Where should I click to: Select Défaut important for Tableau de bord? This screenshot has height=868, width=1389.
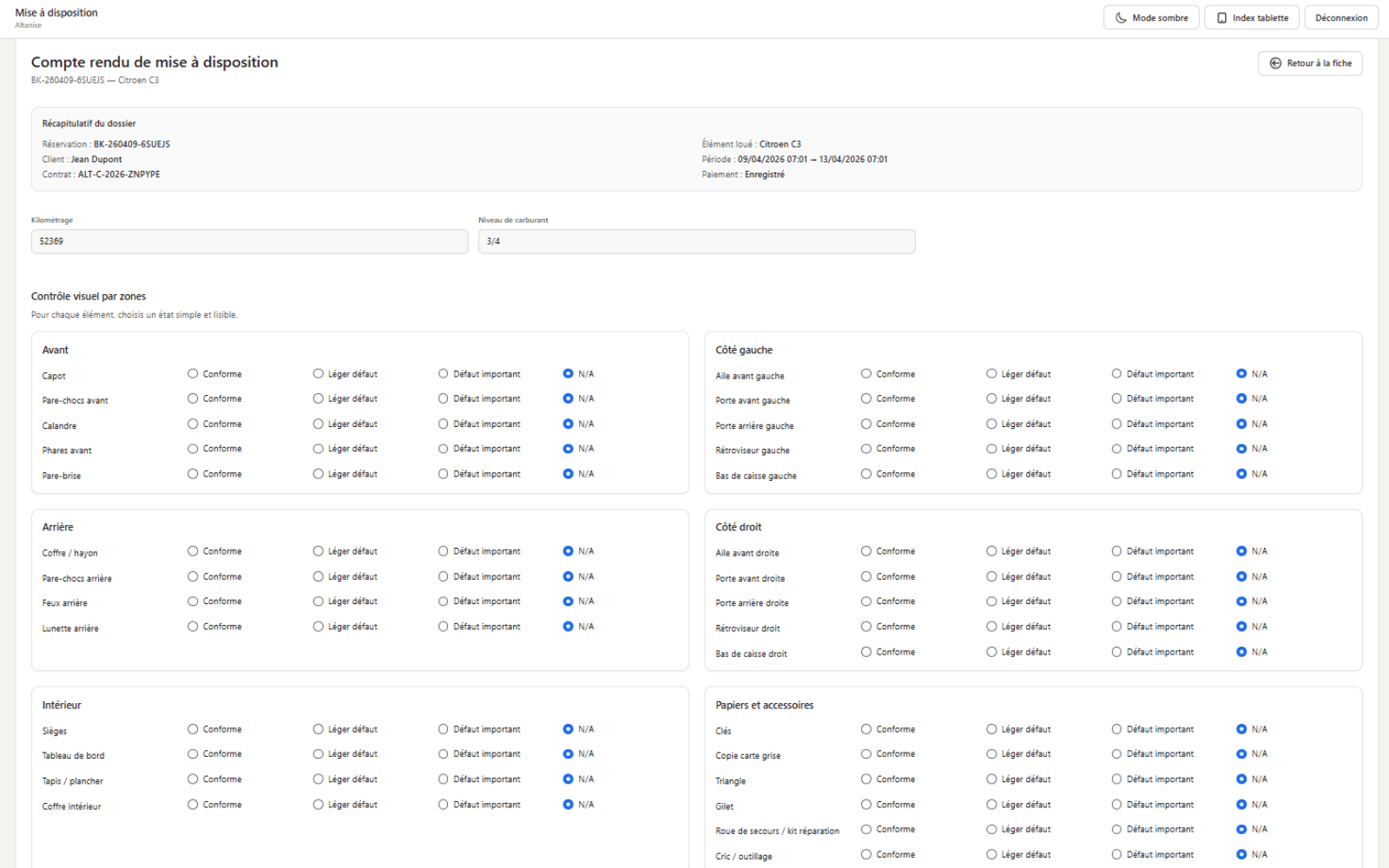point(444,754)
